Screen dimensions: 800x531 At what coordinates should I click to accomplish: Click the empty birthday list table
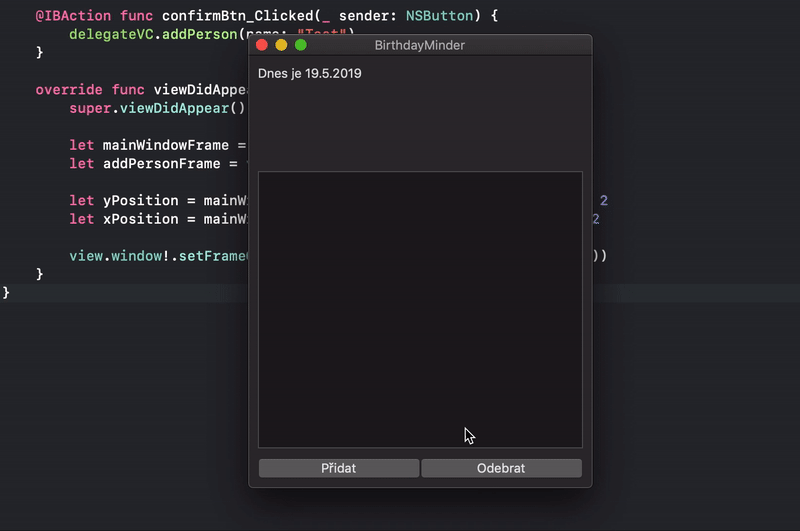tap(420, 310)
